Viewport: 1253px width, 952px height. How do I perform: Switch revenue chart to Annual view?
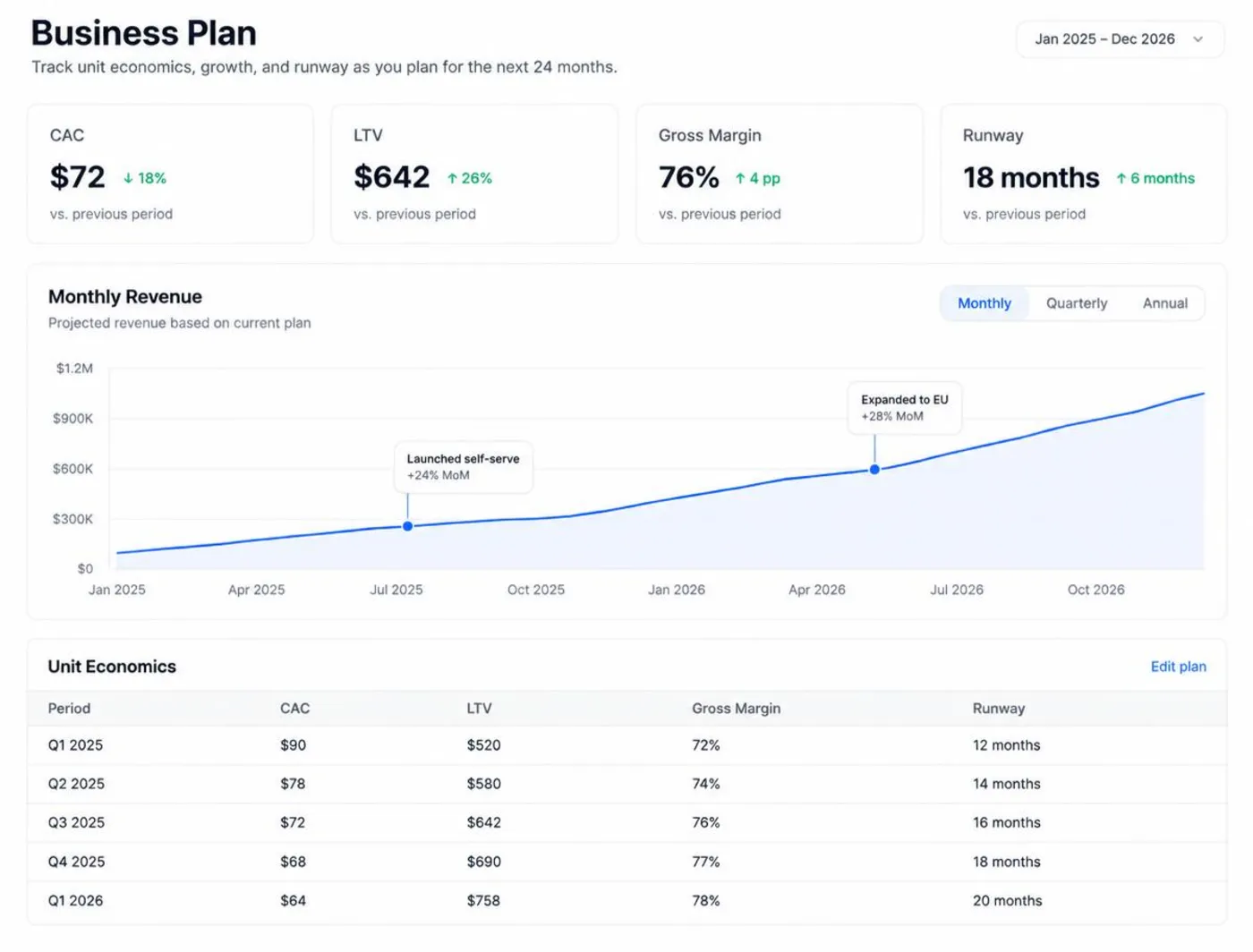tap(1165, 303)
